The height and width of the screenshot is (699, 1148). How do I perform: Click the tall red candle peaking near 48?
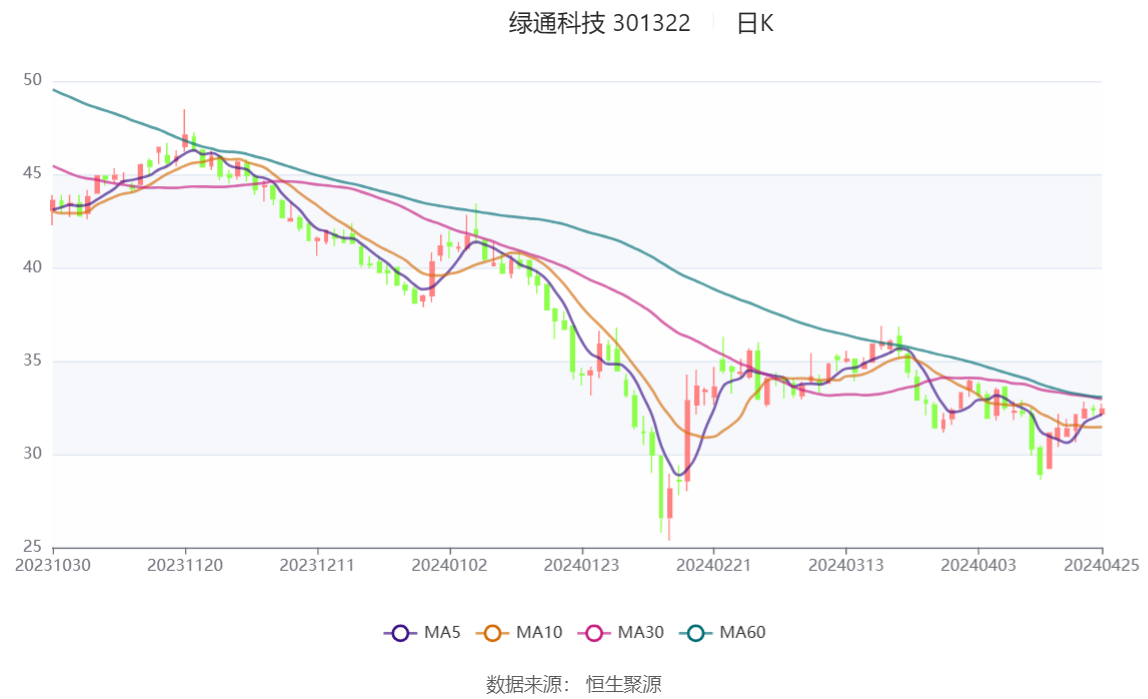pos(184,132)
